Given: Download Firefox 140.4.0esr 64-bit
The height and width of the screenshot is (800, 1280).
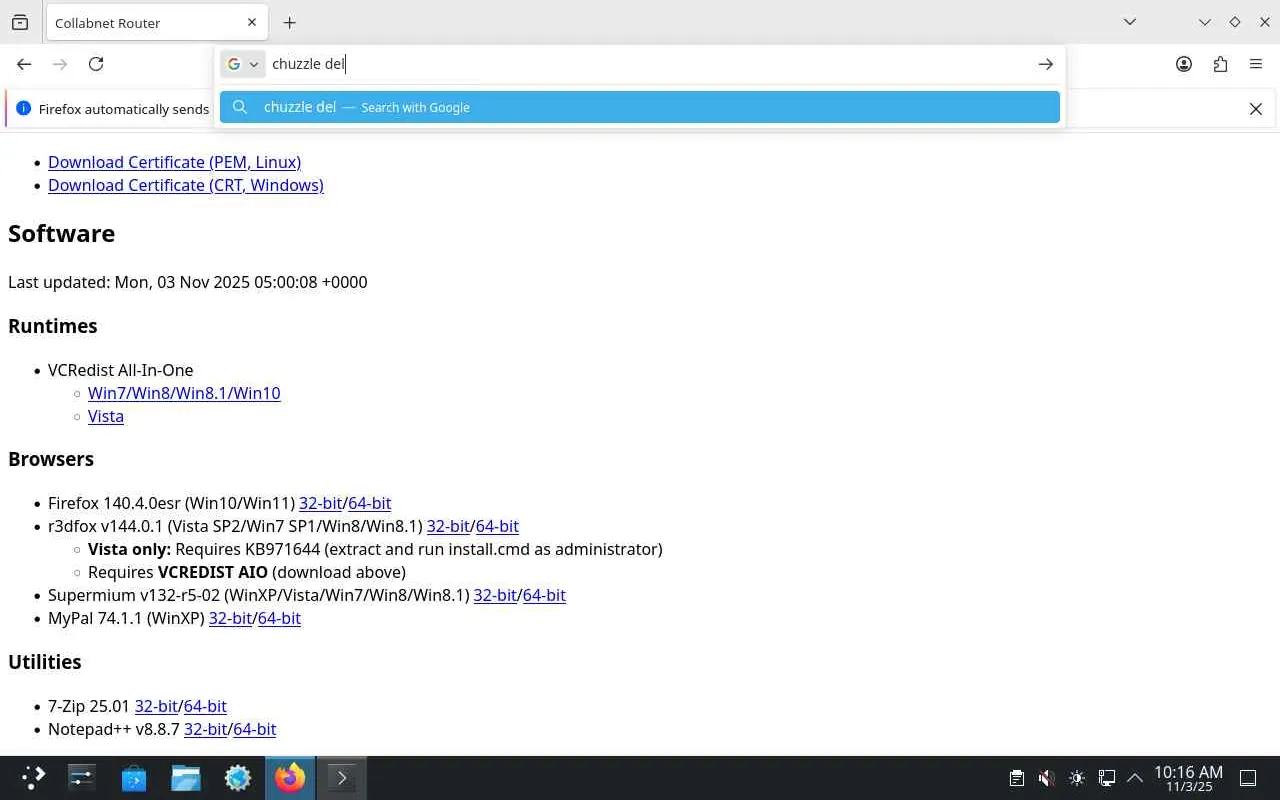Looking at the screenshot, I should (x=370, y=503).
